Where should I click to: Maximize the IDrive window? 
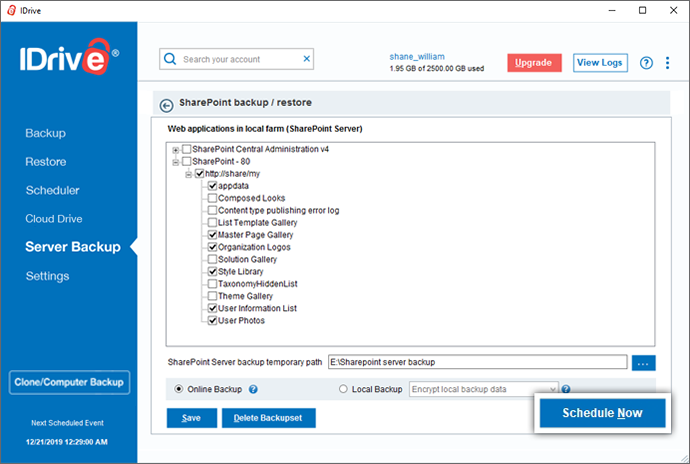(x=642, y=10)
